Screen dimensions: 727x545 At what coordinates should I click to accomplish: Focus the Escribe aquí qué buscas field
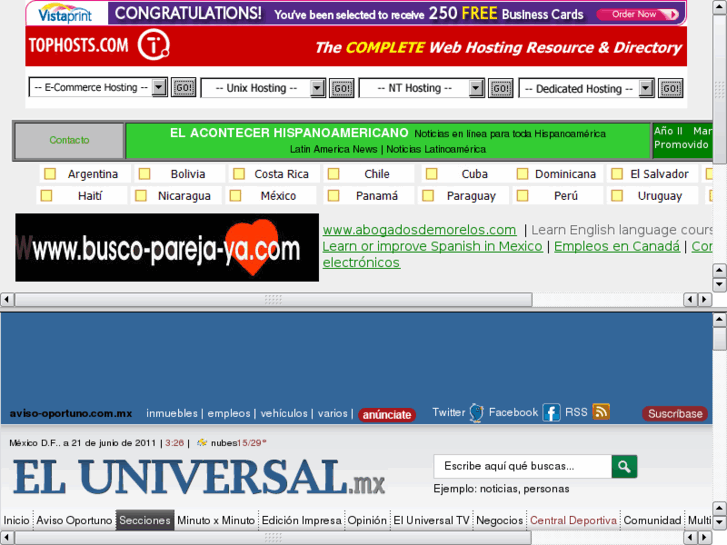pos(523,466)
